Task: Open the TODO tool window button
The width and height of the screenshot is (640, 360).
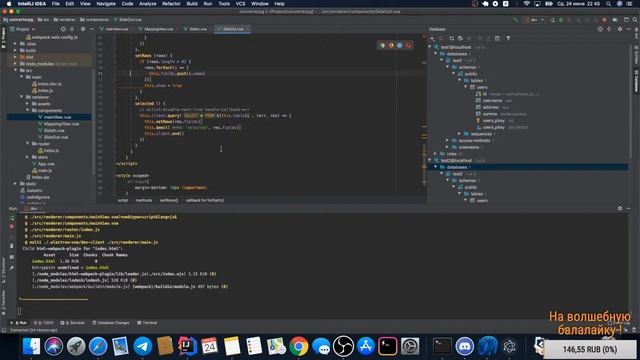Action: click(43, 322)
